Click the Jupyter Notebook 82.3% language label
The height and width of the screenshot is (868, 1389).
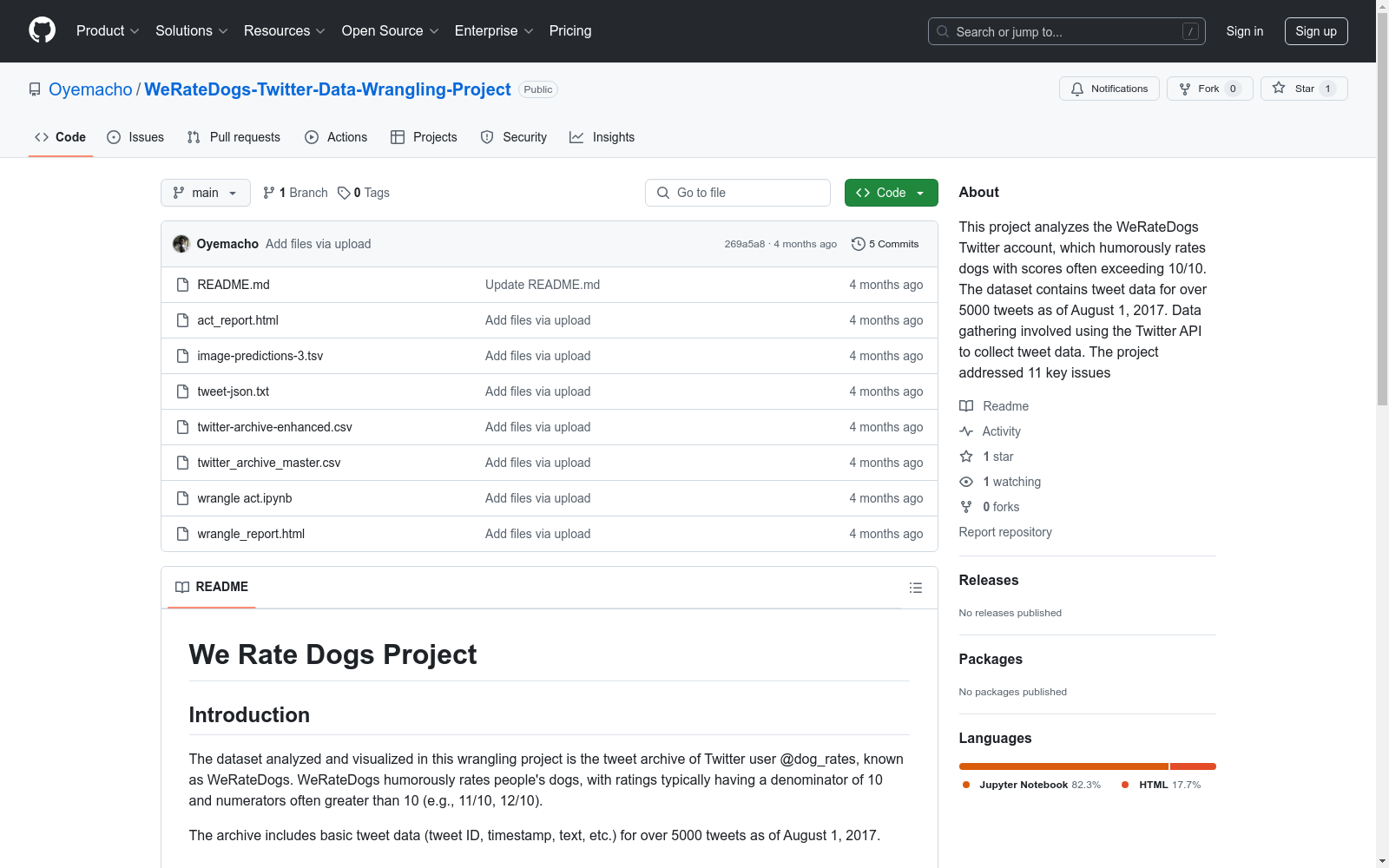click(x=1031, y=785)
